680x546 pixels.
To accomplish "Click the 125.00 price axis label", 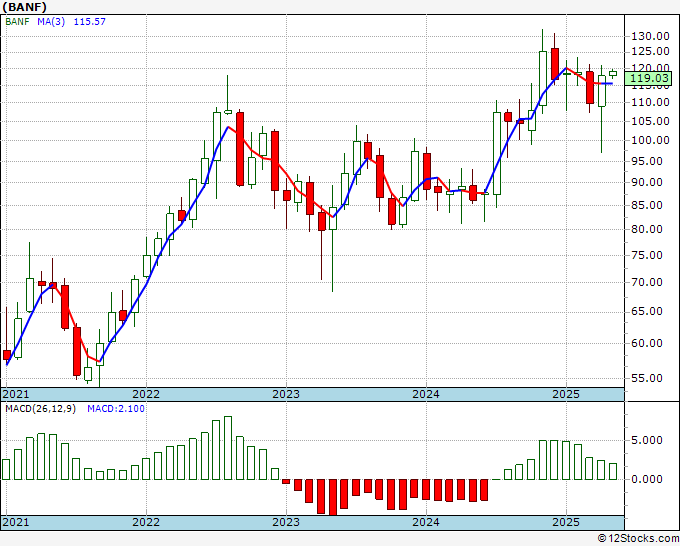I will [650, 52].
